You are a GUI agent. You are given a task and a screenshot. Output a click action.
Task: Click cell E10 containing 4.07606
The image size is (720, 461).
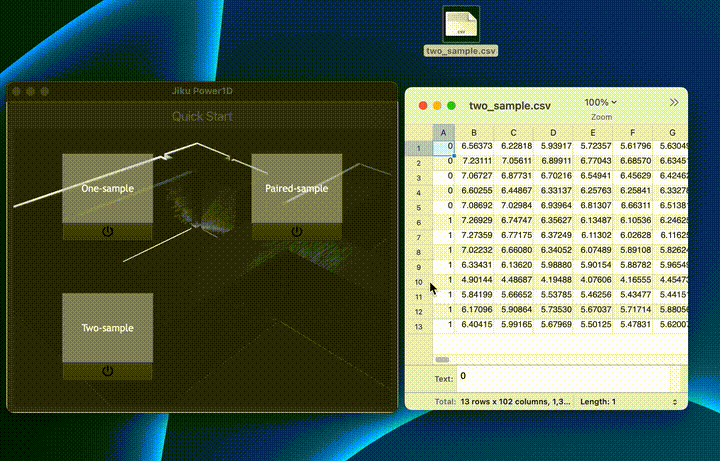click(594, 281)
